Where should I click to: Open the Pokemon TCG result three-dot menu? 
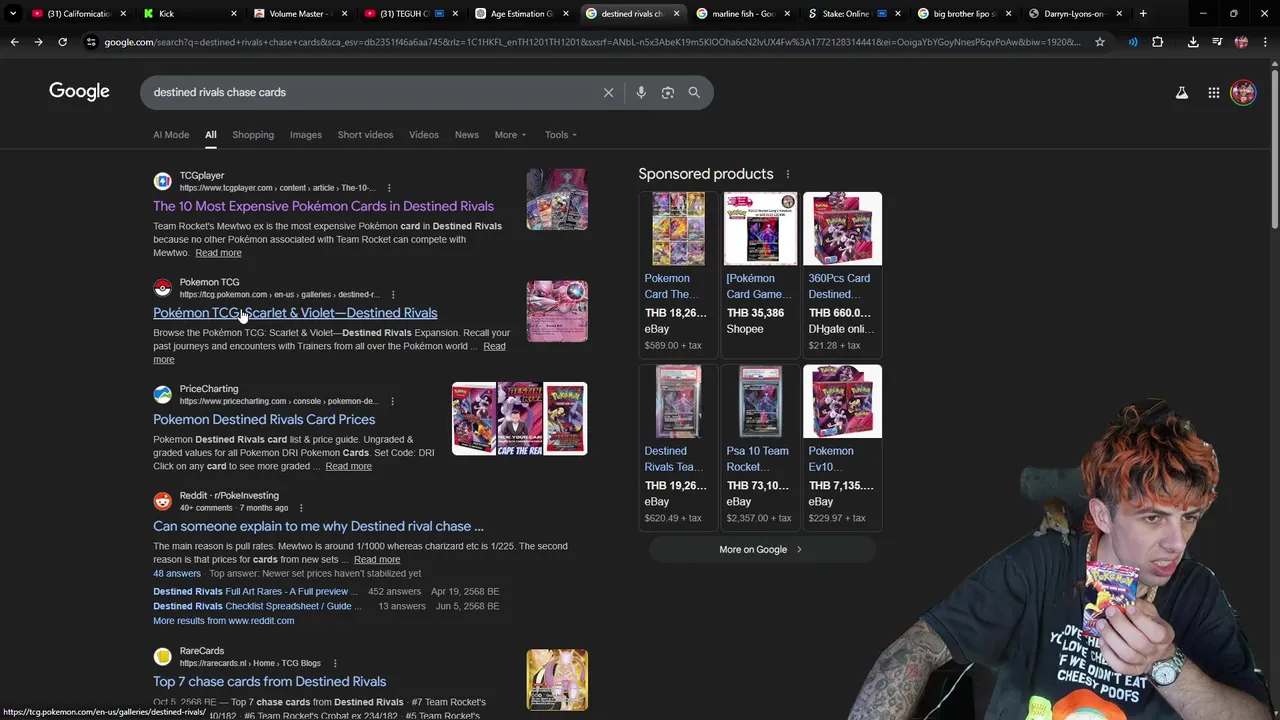pos(393,295)
